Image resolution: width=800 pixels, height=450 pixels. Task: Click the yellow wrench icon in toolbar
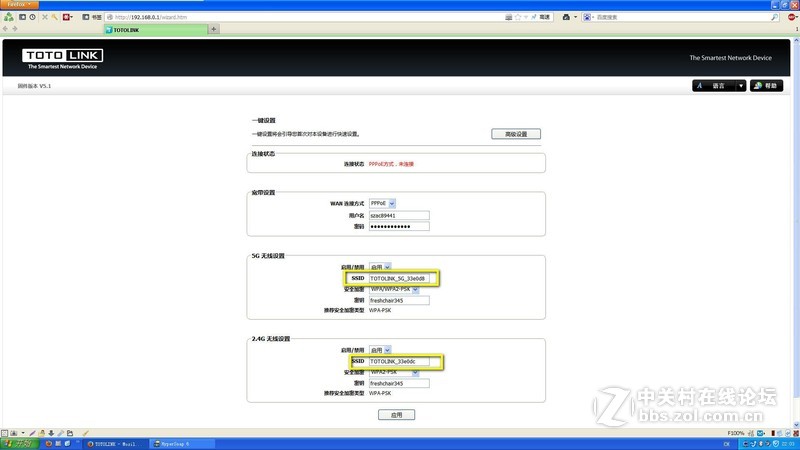pyautogui.click(x=54, y=17)
